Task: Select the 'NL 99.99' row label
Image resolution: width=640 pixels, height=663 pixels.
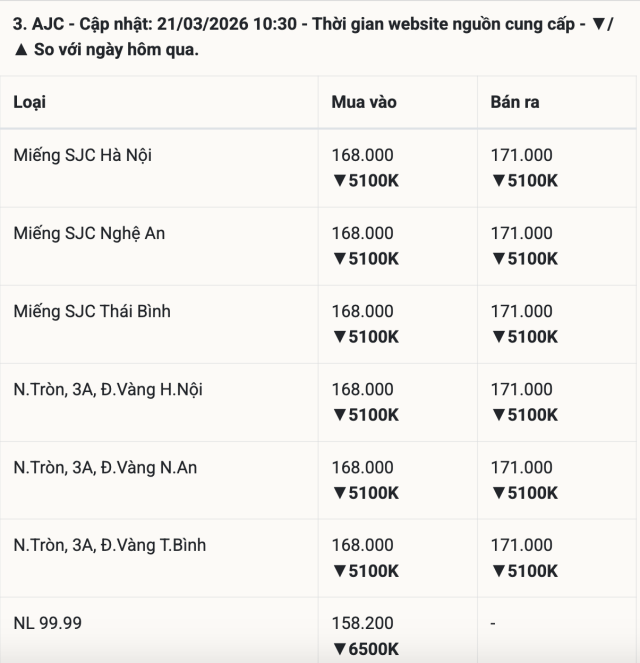Action: point(48,623)
